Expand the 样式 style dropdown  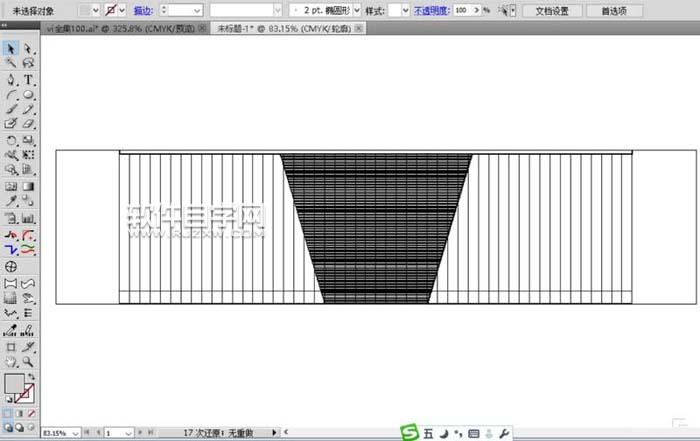[x=405, y=10]
